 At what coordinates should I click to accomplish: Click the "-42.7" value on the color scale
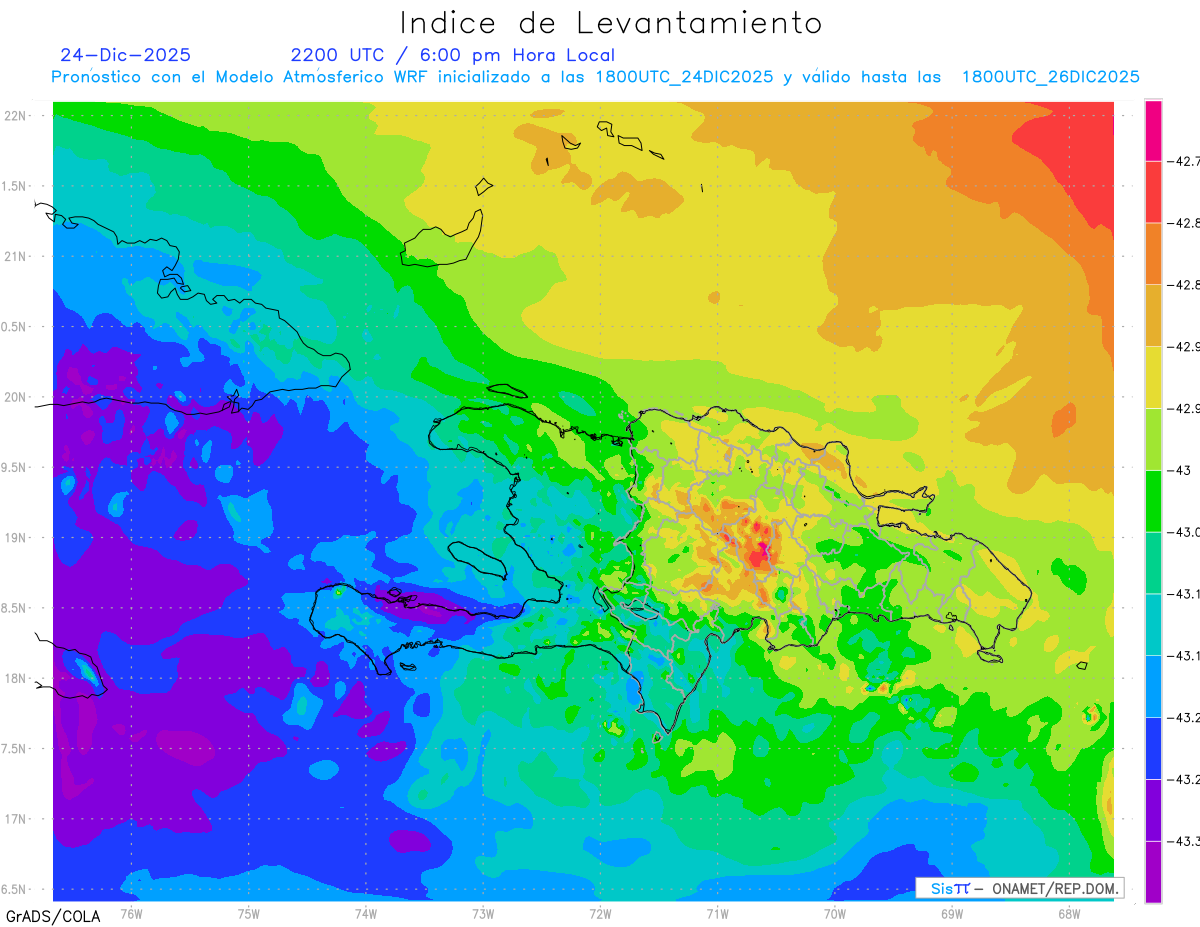[x=1186, y=161]
